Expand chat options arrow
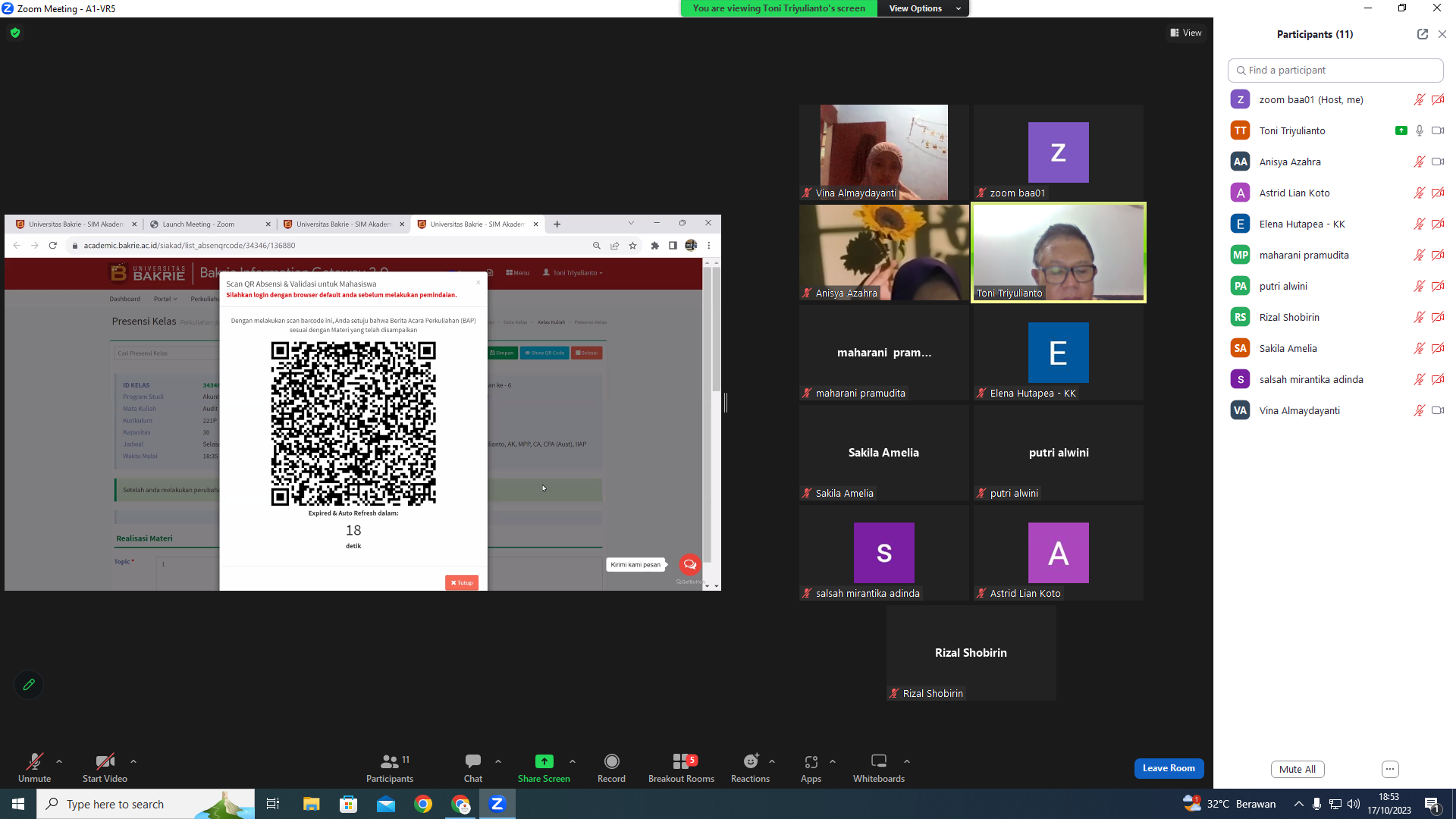The image size is (1456, 819). point(498,761)
